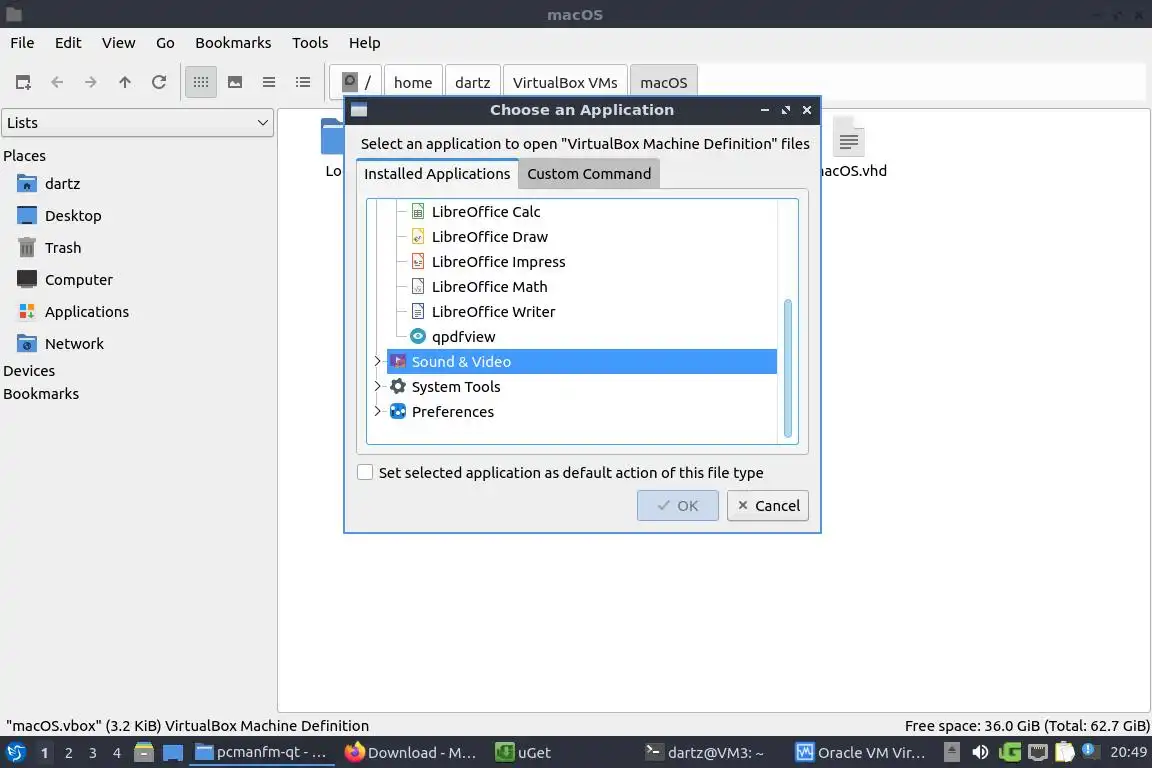Open the LXQt start menu
Screen dimensions: 1152x768
(x=15, y=753)
